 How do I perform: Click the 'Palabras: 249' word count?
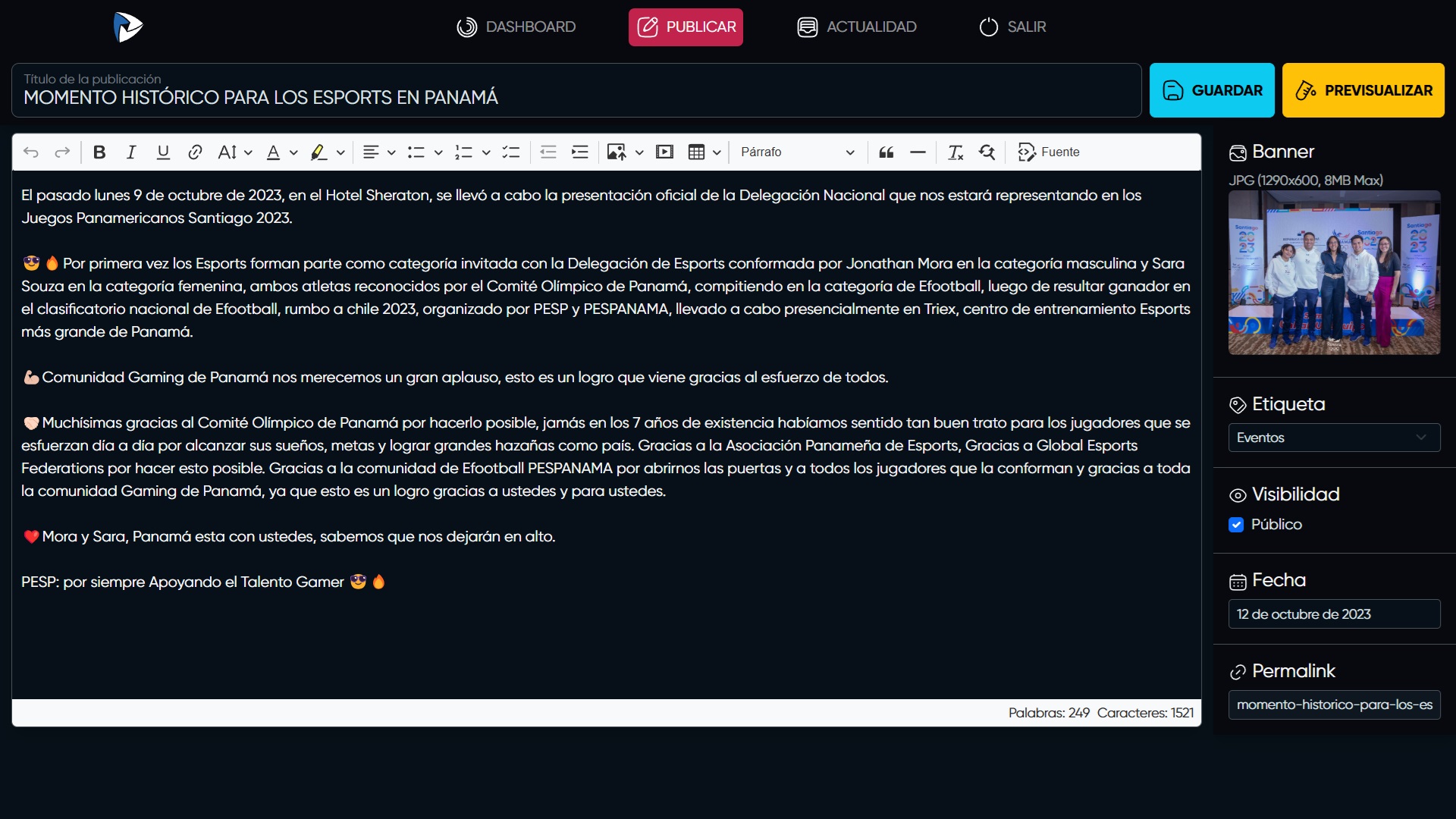point(1049,713)
